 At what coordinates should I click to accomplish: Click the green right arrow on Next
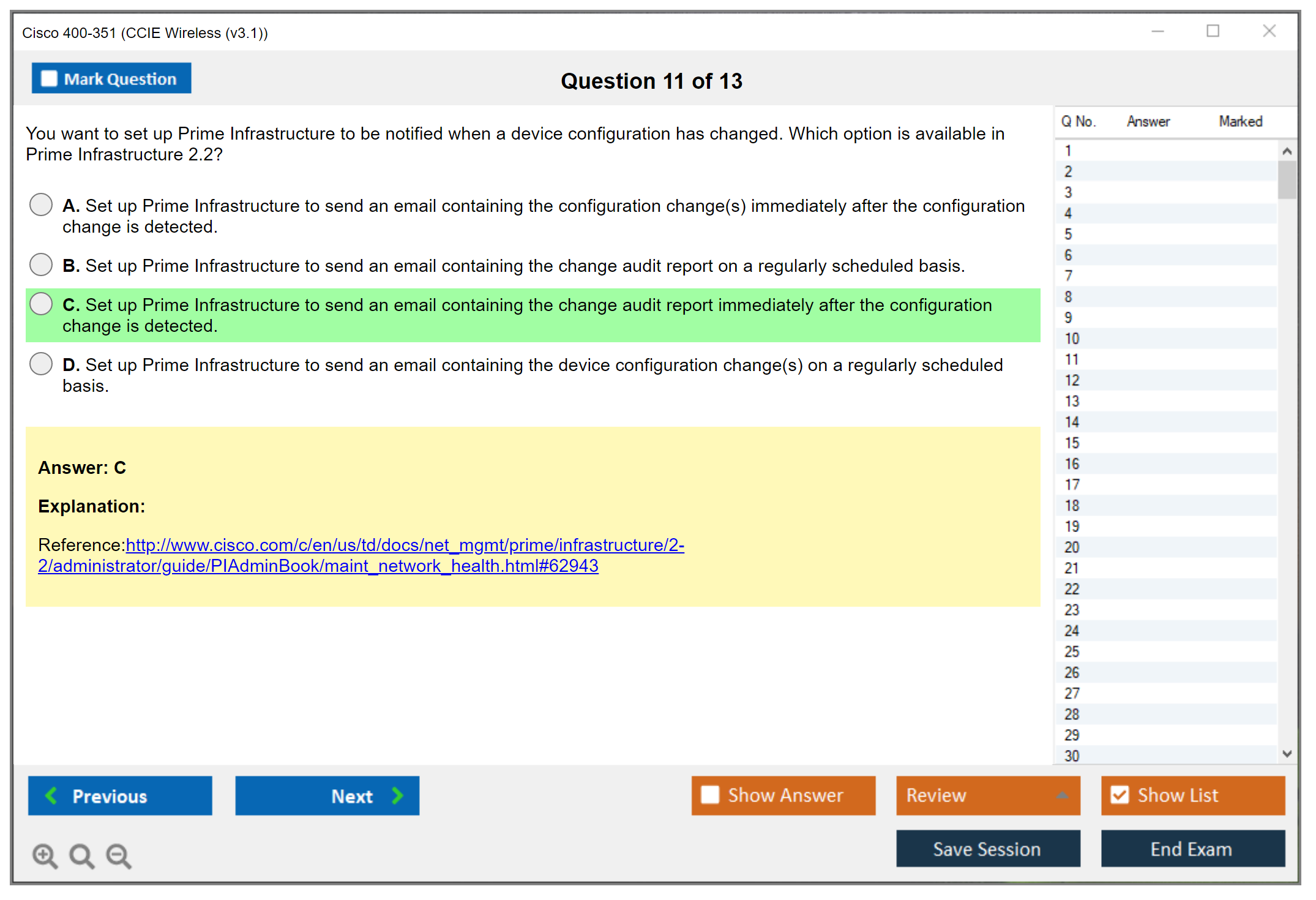[x=397, y=795]
